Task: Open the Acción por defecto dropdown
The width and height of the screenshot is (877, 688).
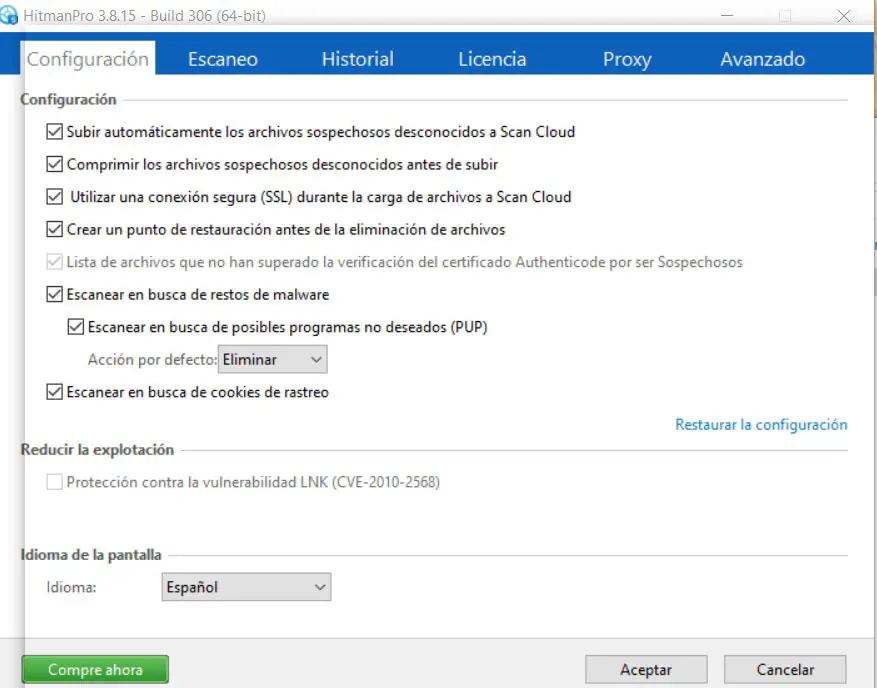Action: 273,359
